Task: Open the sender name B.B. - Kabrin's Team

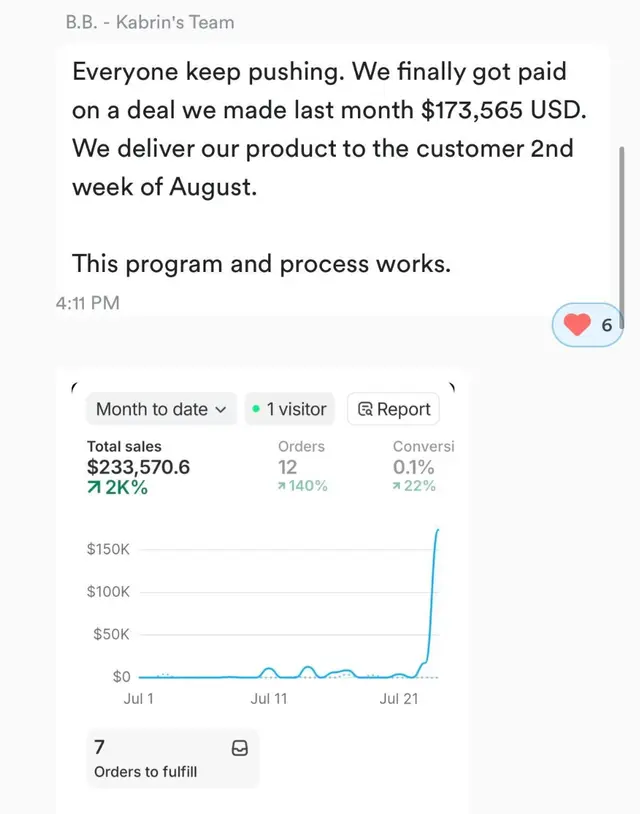Action: [150, 21]
